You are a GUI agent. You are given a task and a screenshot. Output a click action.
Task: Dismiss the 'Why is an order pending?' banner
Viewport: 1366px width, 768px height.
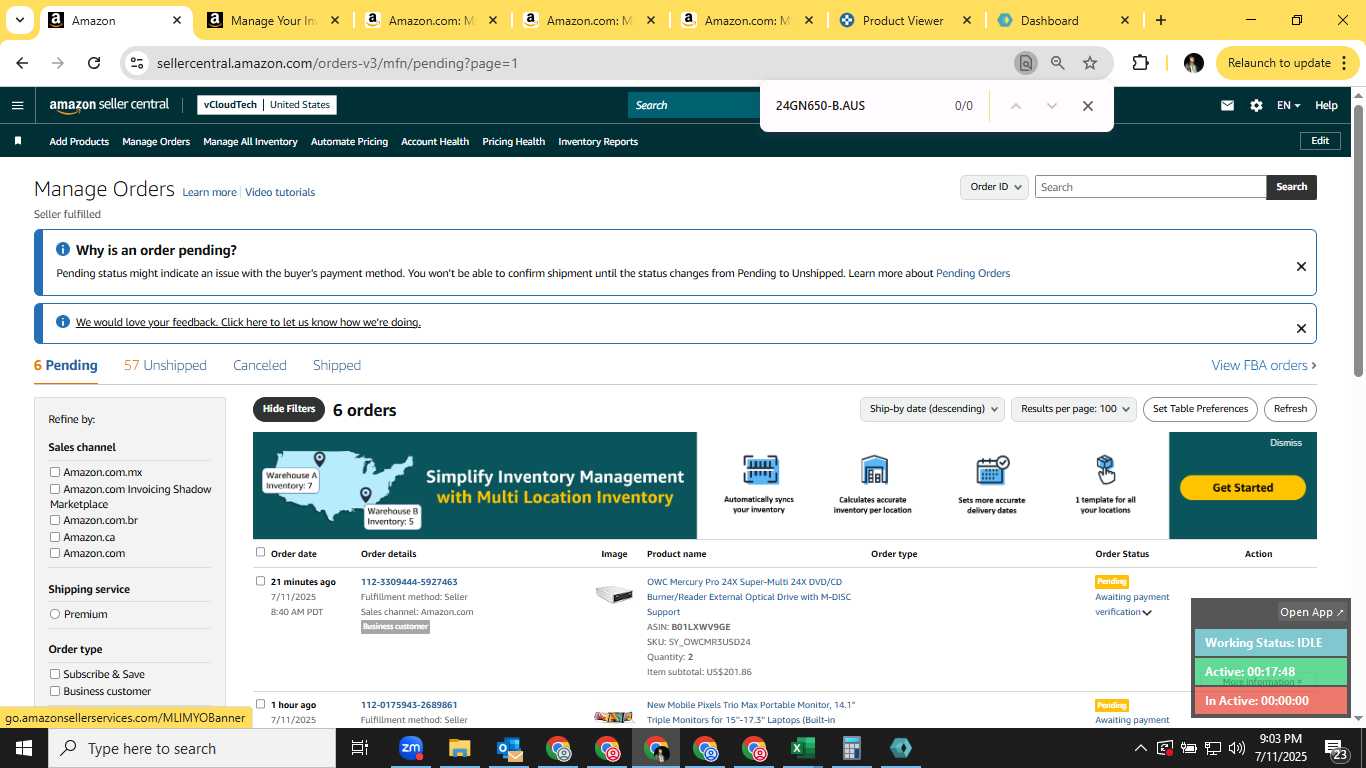pos(1301,266)
